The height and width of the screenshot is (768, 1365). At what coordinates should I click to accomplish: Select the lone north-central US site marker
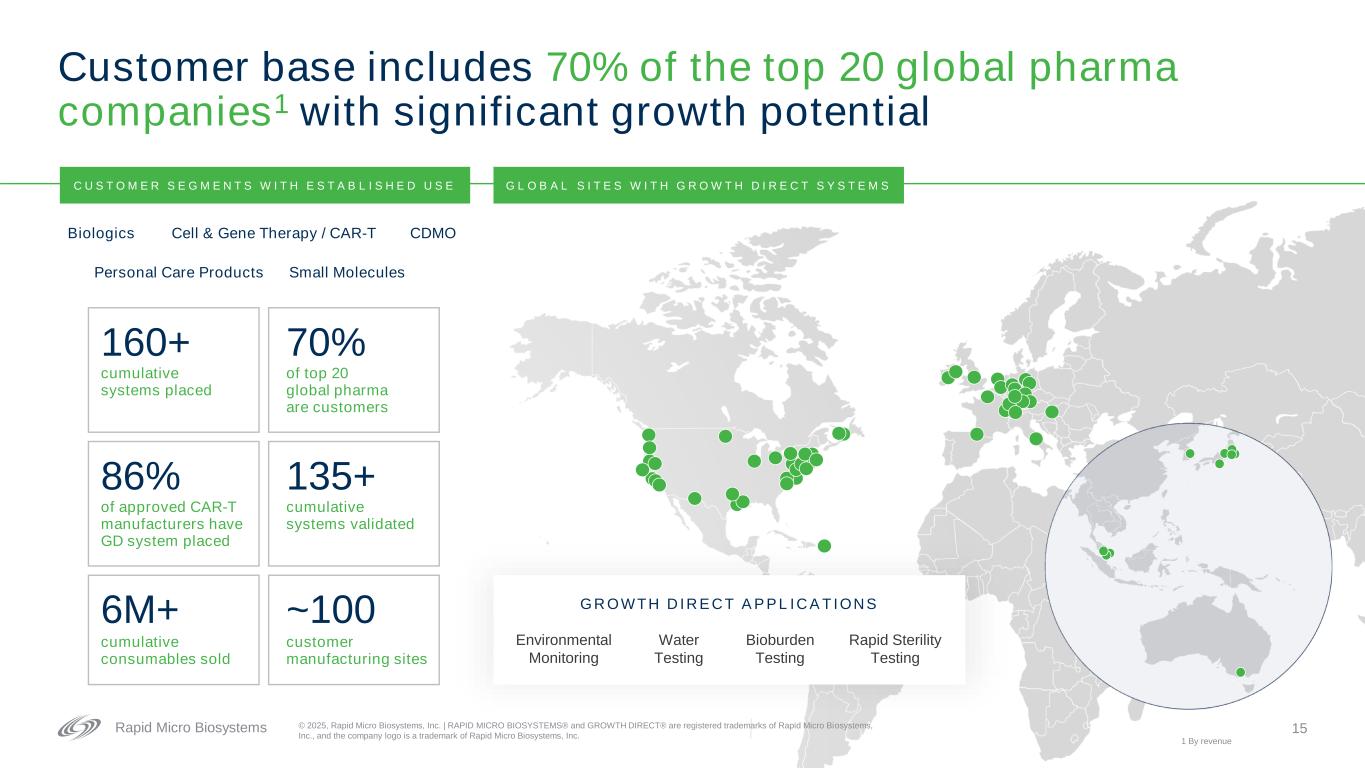pos(725,436)
